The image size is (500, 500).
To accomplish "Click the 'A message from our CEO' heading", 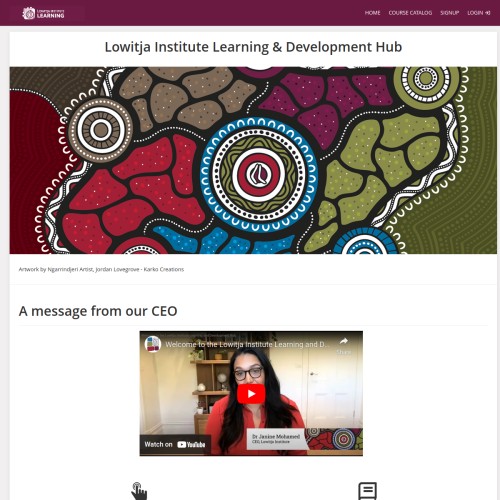I will tap(98, 311).
